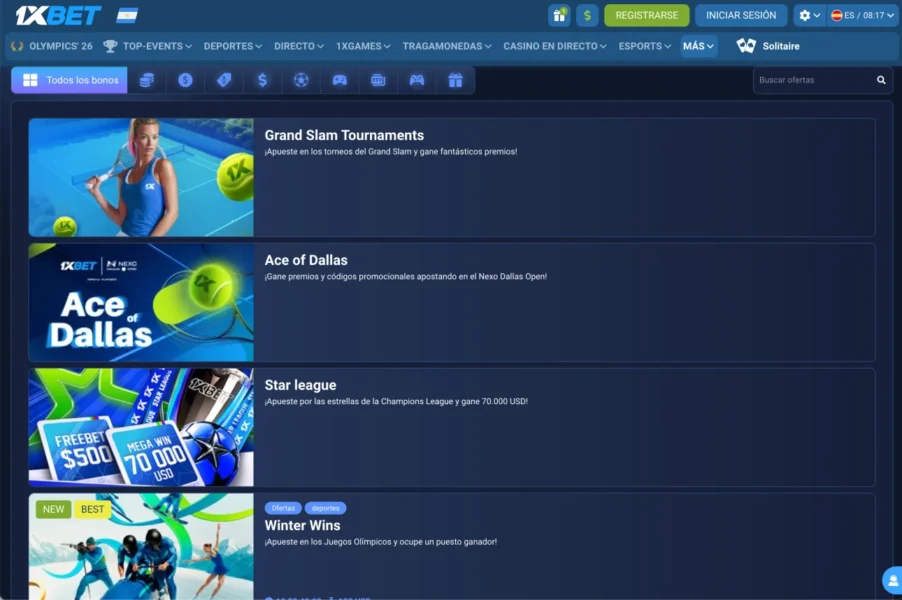
Task: Click the coin stack bonus filter icon
Action: click(147, 80)
